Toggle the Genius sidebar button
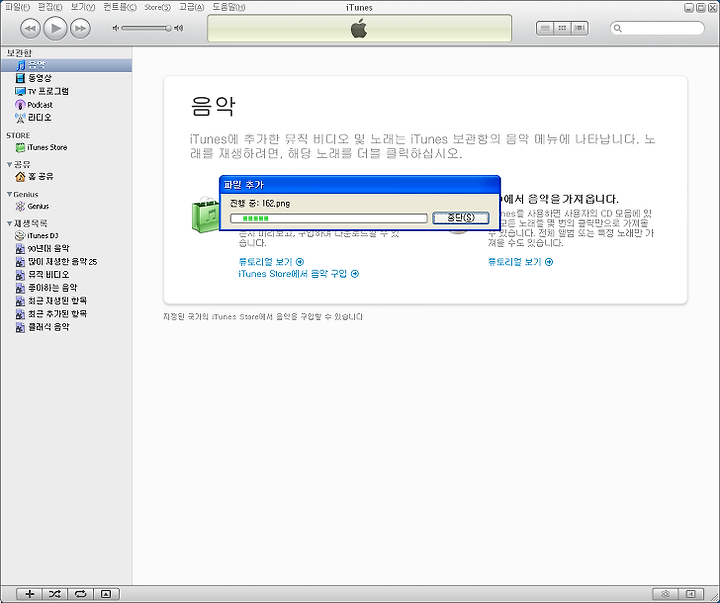 [691, 594]
